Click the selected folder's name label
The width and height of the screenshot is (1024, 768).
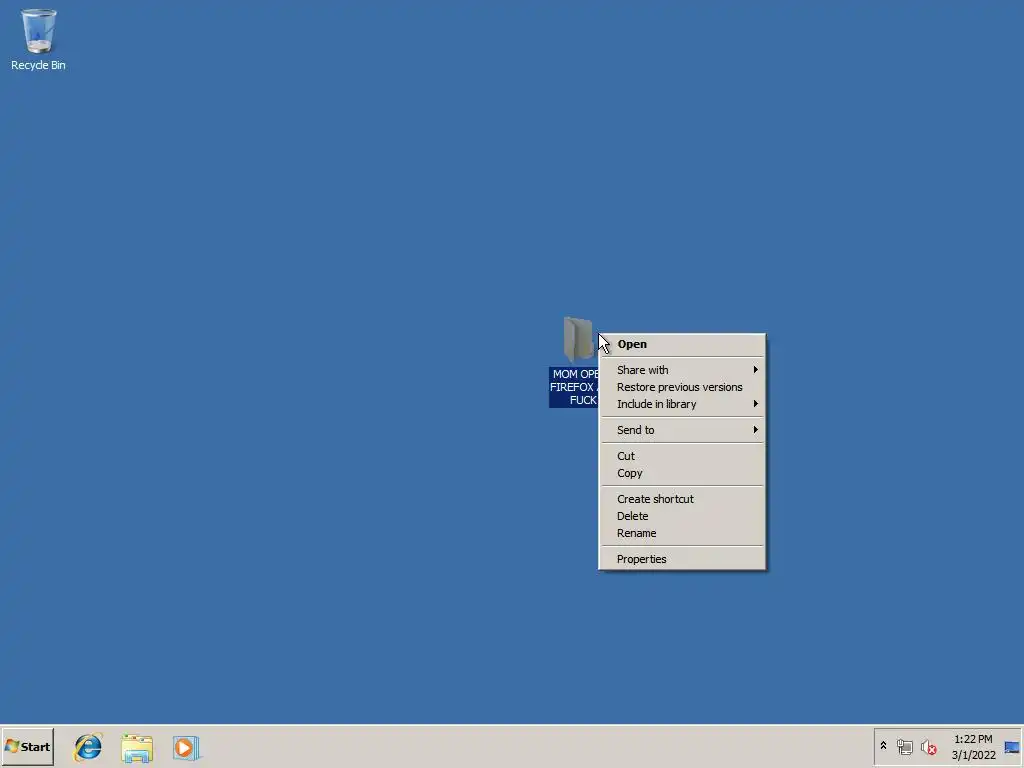click(x=574, y=387)
